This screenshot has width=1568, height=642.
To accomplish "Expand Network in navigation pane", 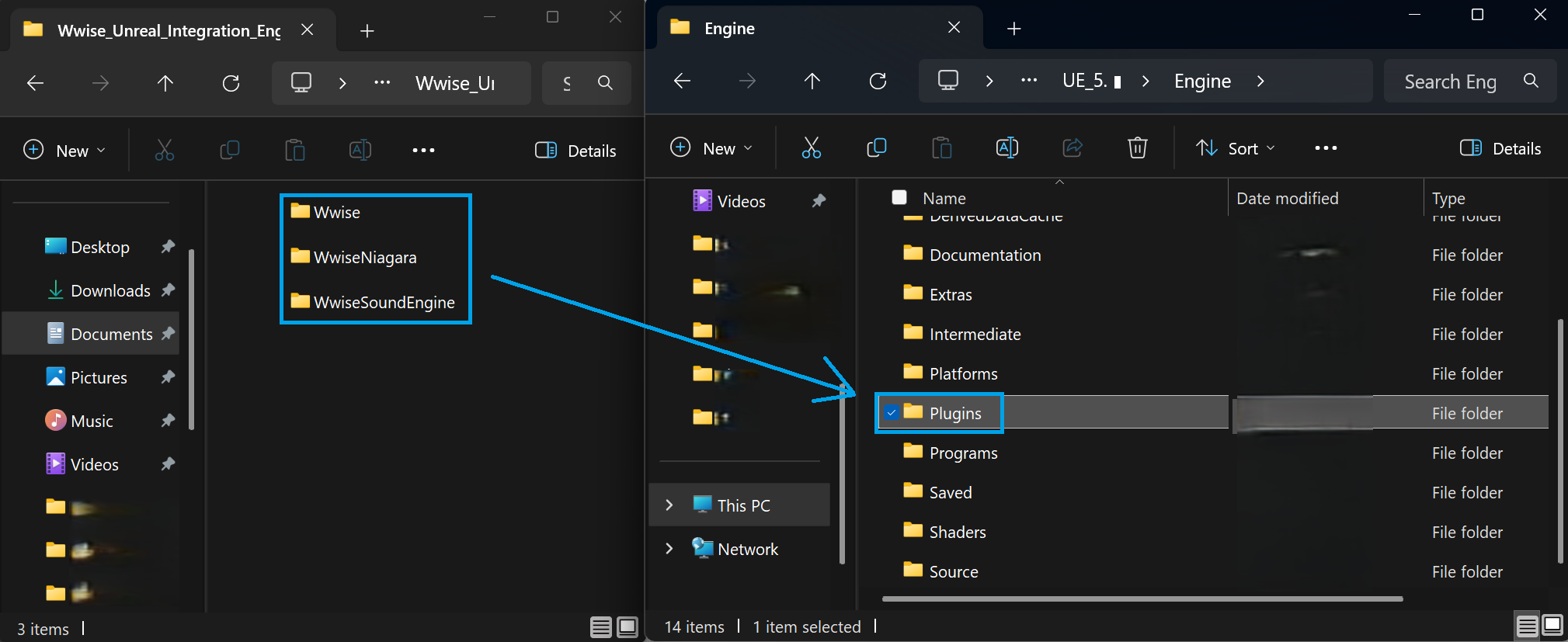I will pos(669,548).
